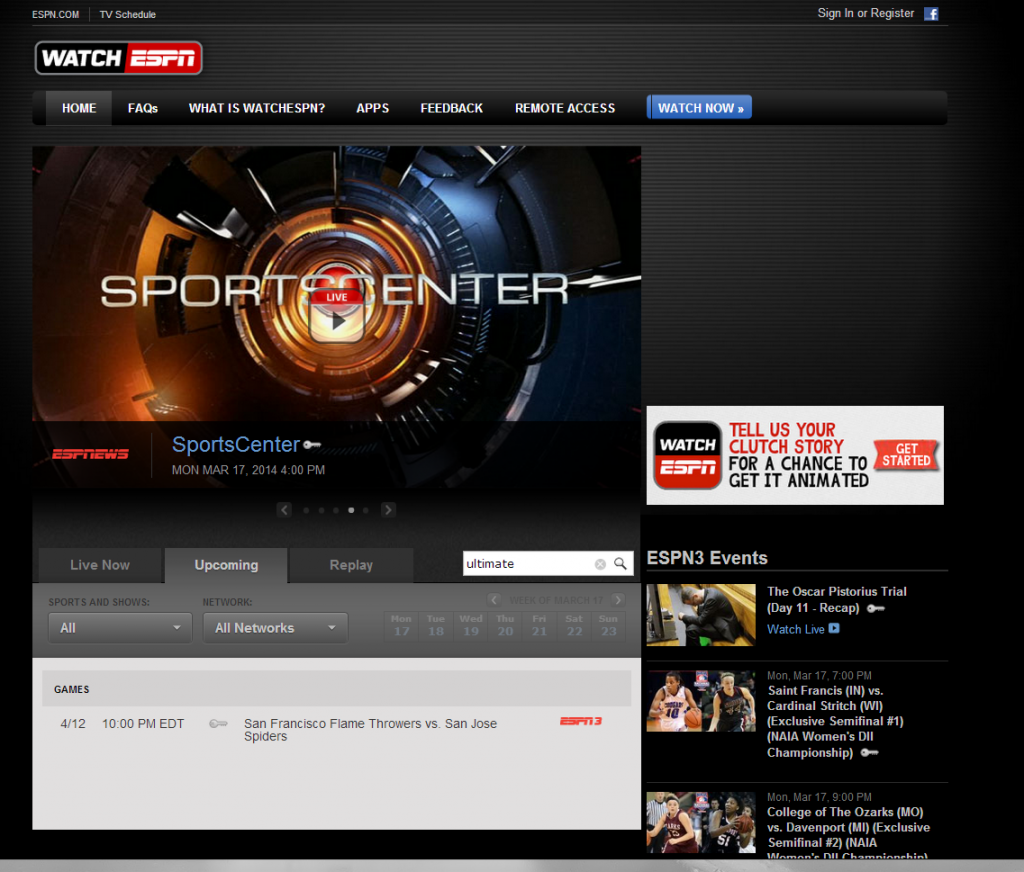Select the third carousel dot
Screen dimensions: 1024x872
[x=336, y=510]
